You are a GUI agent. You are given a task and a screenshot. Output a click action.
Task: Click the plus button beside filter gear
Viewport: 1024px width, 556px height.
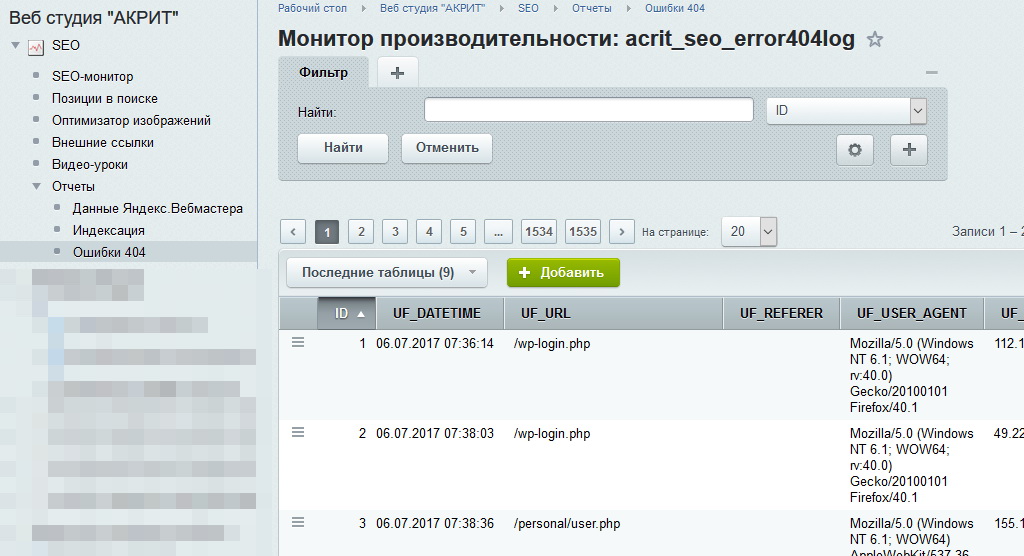click(908, 149)
